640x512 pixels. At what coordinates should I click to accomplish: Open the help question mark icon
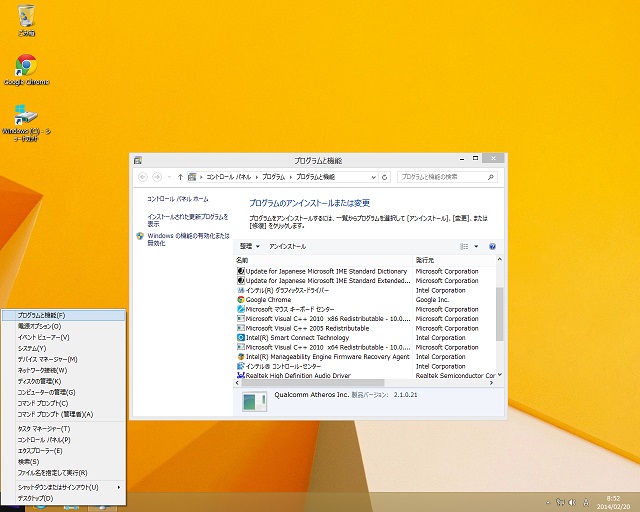[493, 246]
